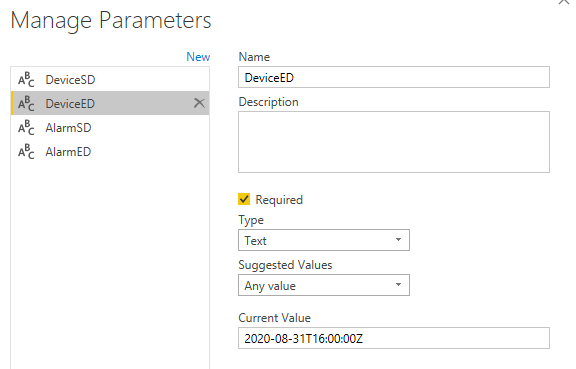576x369 pixels.
Task: Click the ABC text type icon beside DeviceSD
Action: 26,79
